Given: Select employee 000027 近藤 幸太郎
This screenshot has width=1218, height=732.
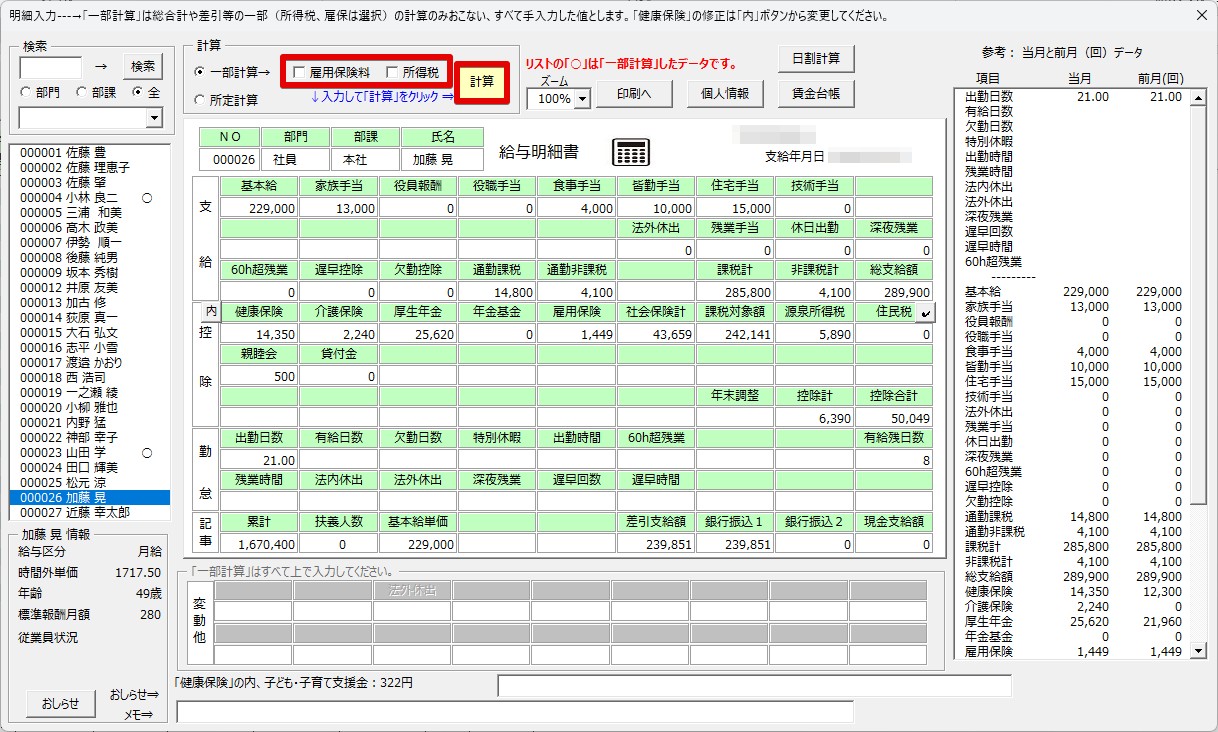Looking at the screenshot, I should tap(89, 512).
